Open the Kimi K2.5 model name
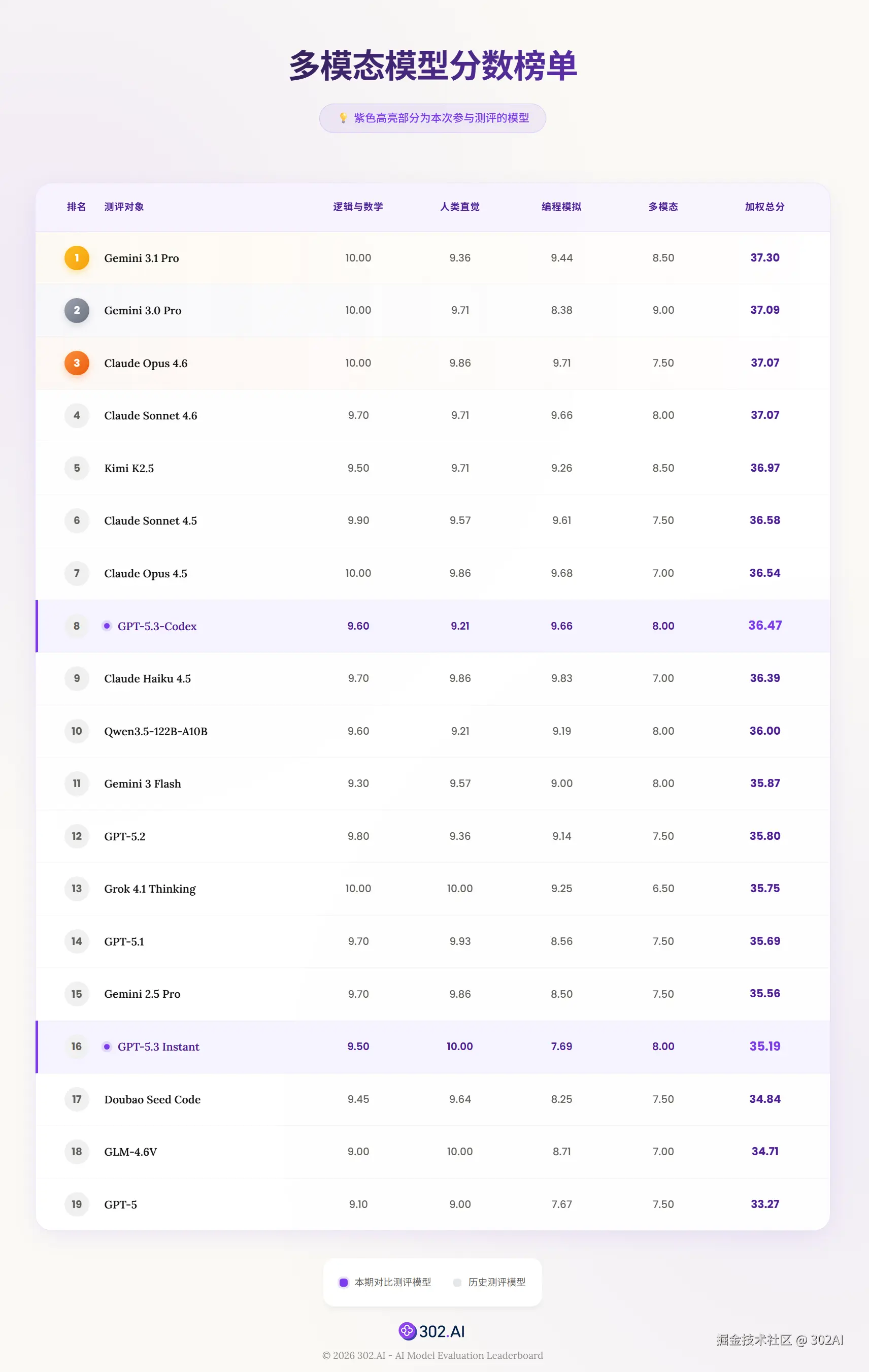Viewport: 869px width, 1372px height. click(129, 468)
